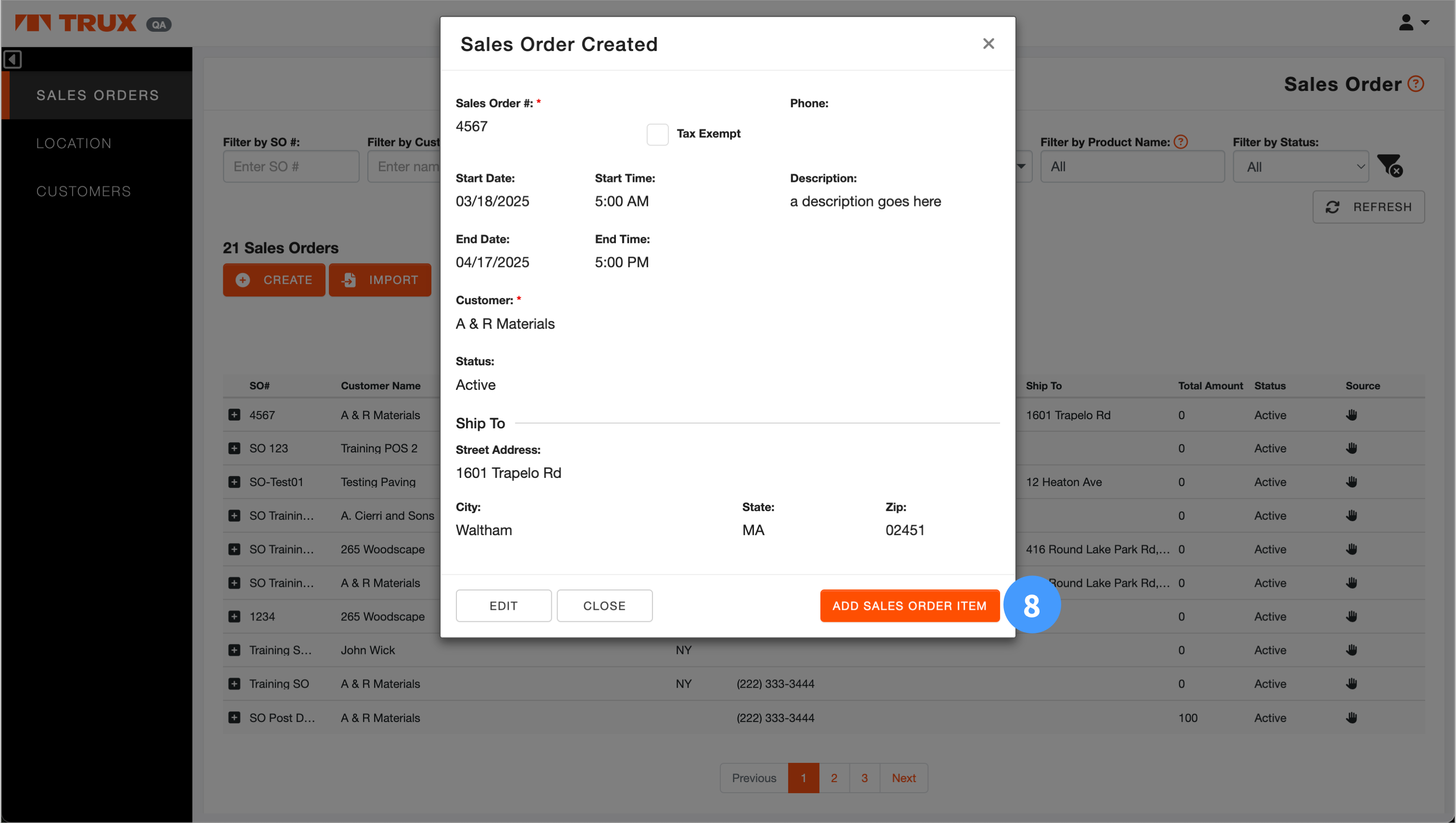Toggle the Tax Exempt checkbox
The image size is (1456, 823).
[x=657, y=134]
